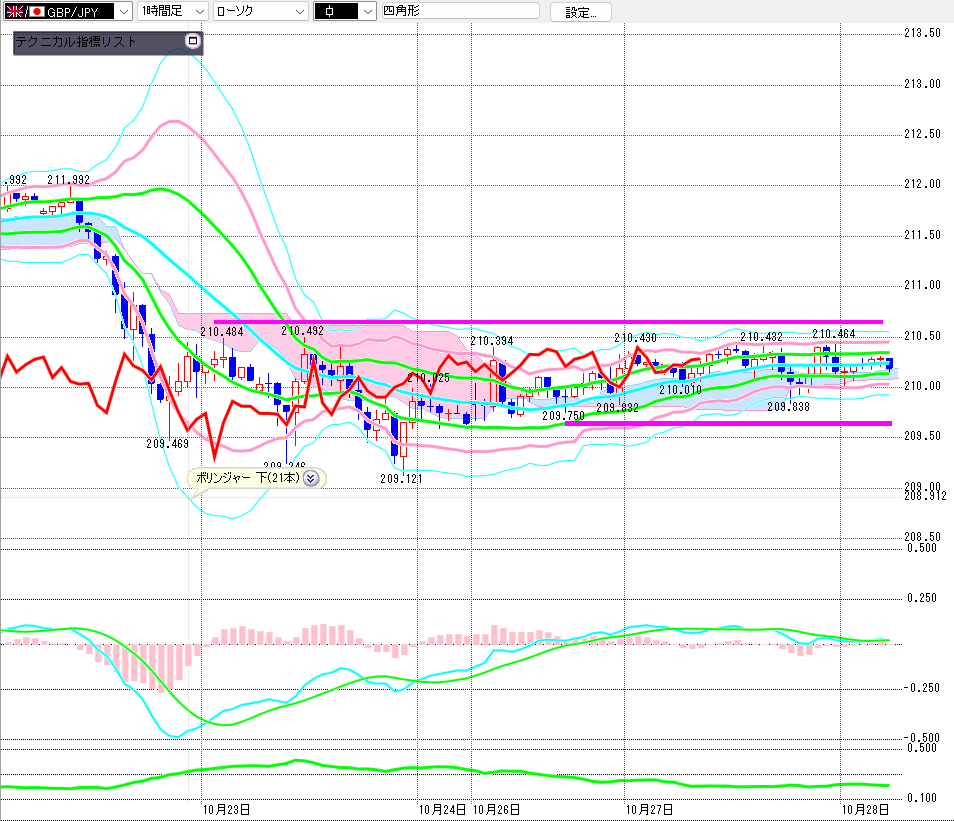Click the 210.484 price label

[221, 332]
